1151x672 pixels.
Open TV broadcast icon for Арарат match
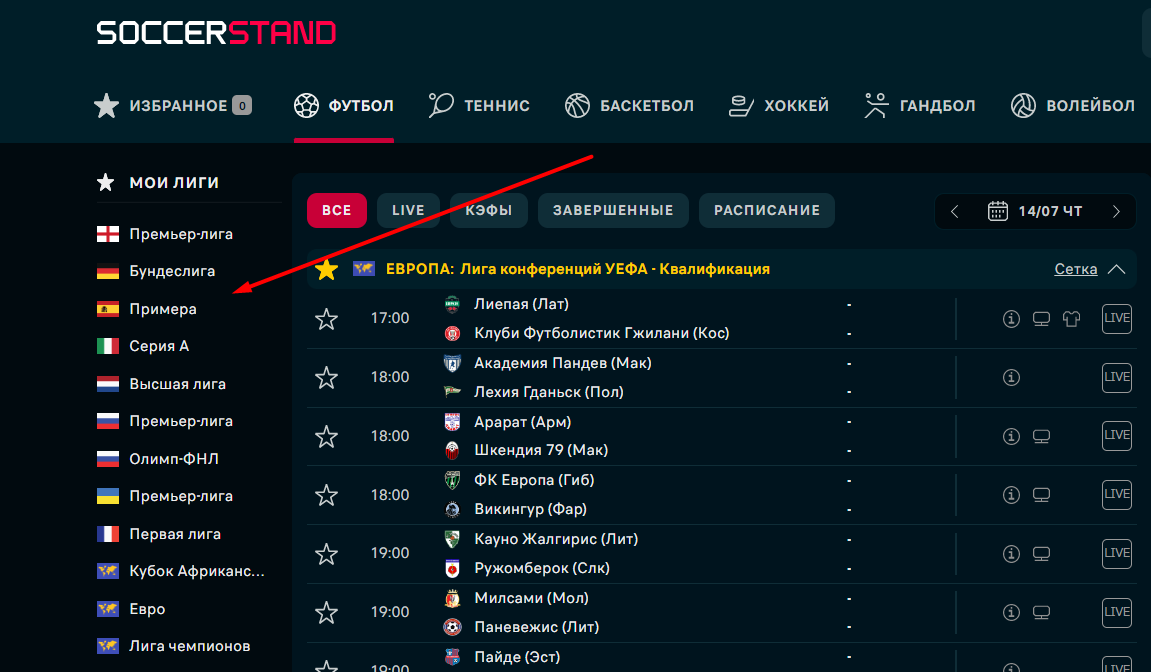(1041, 436)
